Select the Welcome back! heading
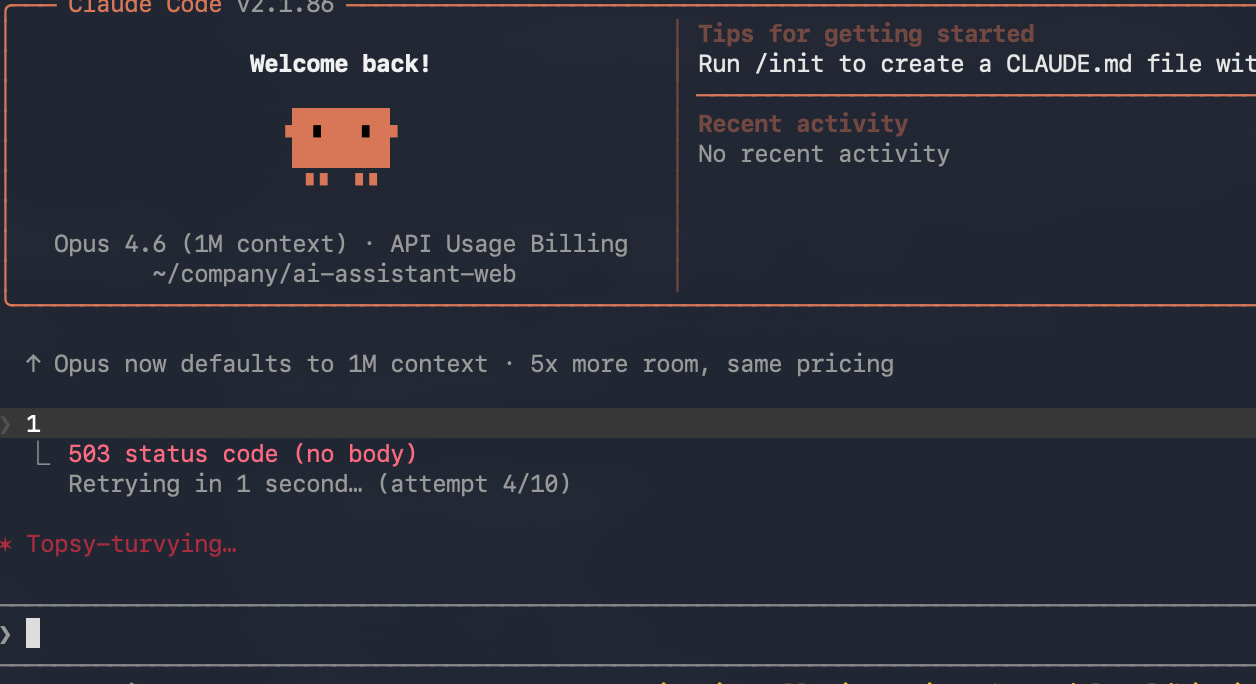Viewport: 1256px width, 684px height. [340, 64]
